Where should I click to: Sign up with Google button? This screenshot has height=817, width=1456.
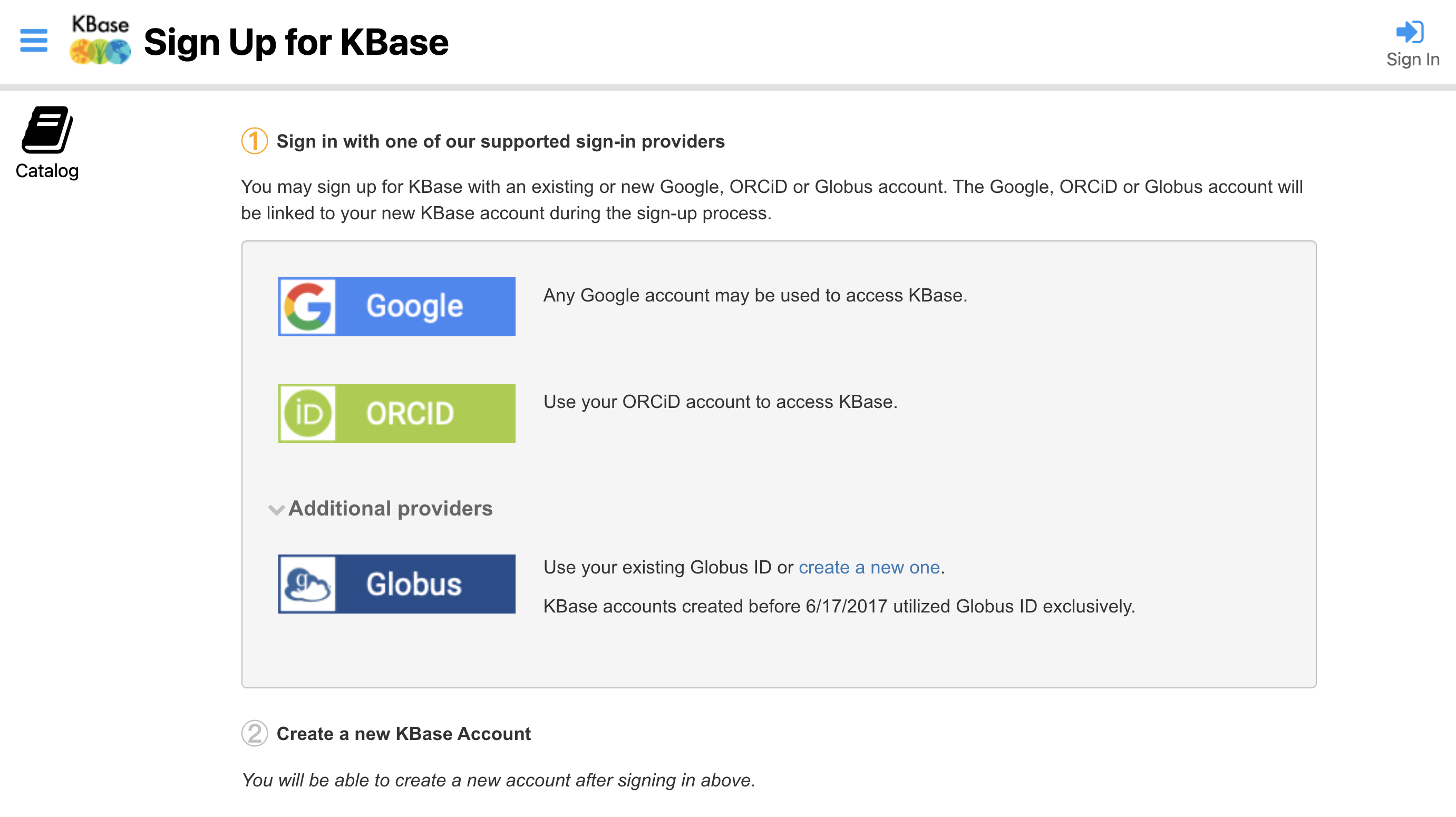397,307
